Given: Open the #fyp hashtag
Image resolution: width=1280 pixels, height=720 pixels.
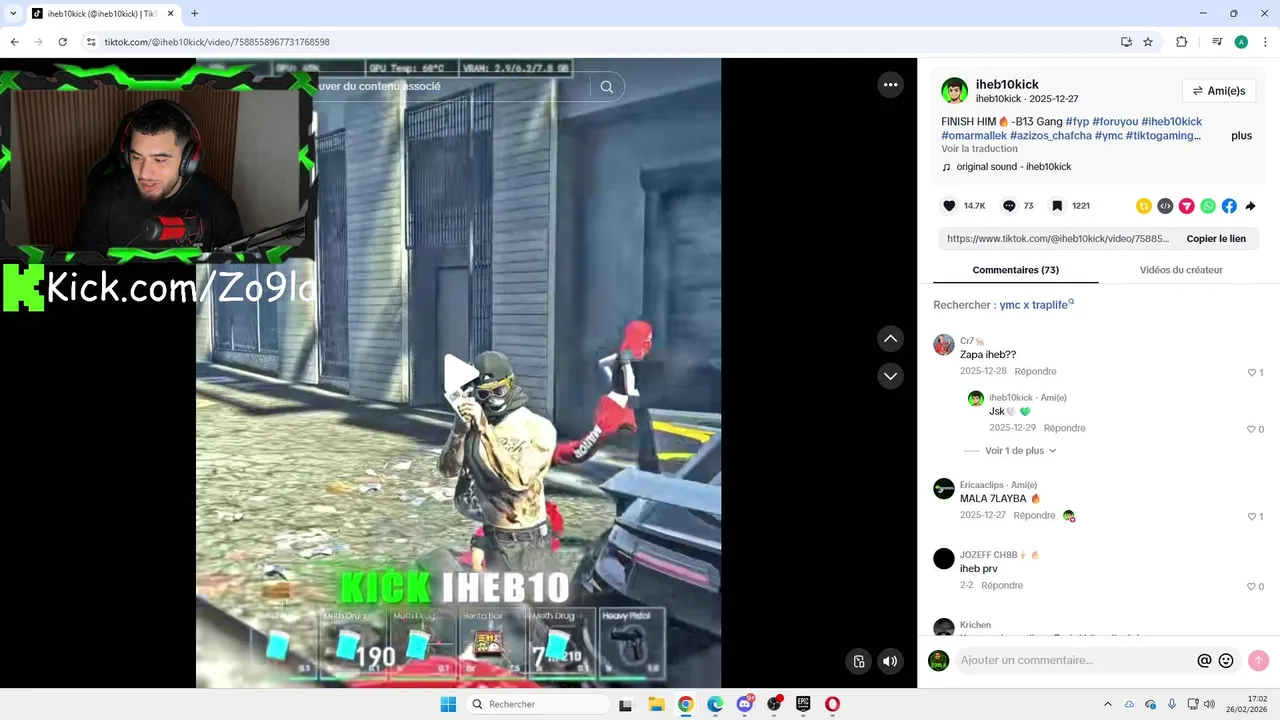Looking at the screenshot, I should 1077,122.
